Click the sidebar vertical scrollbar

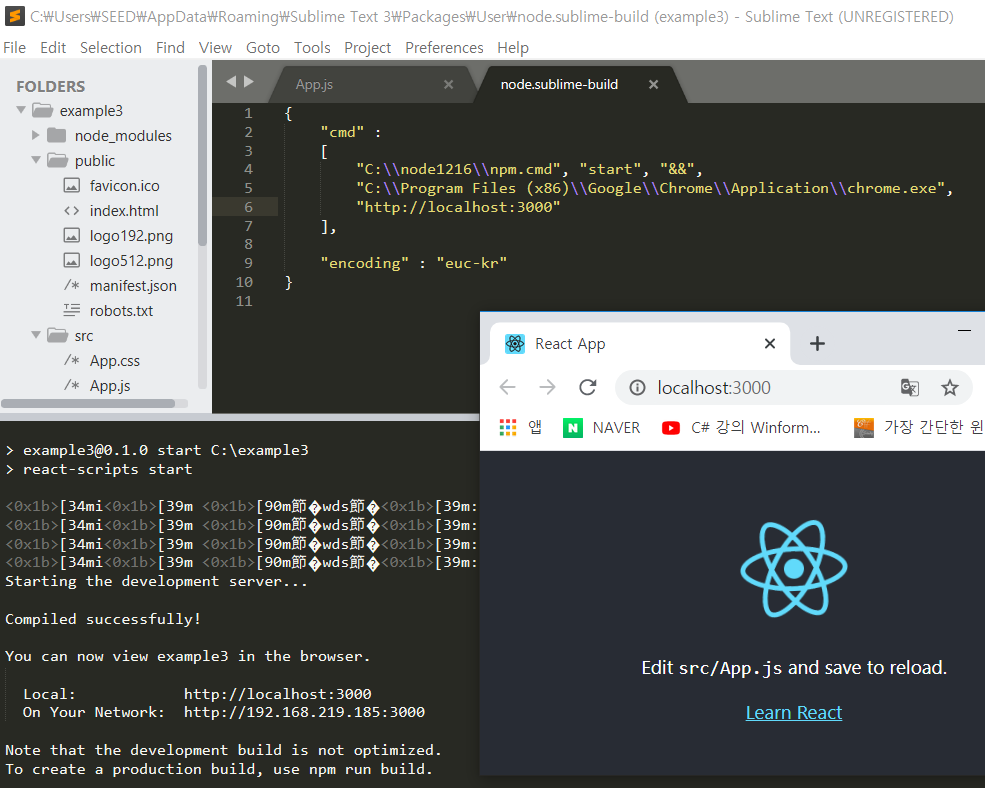pyautogui.click(x=202, y=155)
